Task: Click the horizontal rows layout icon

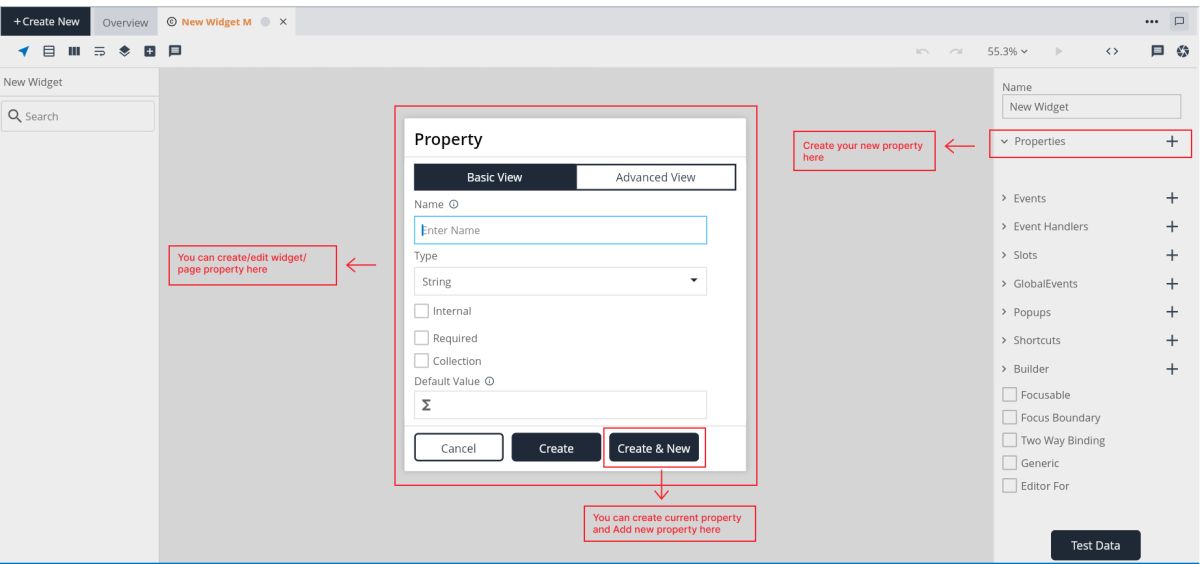Action: pyautogui.click(x=49, y=51)
